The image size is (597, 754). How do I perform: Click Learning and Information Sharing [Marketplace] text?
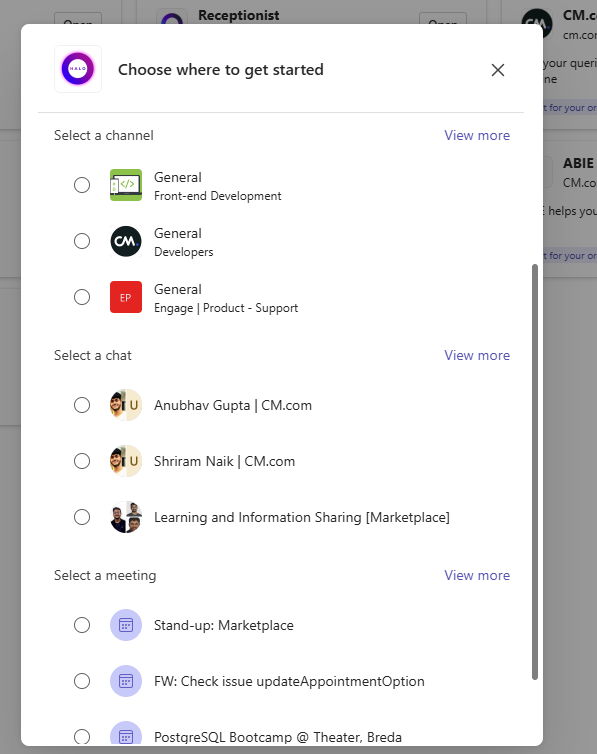[x=302, y=517]
